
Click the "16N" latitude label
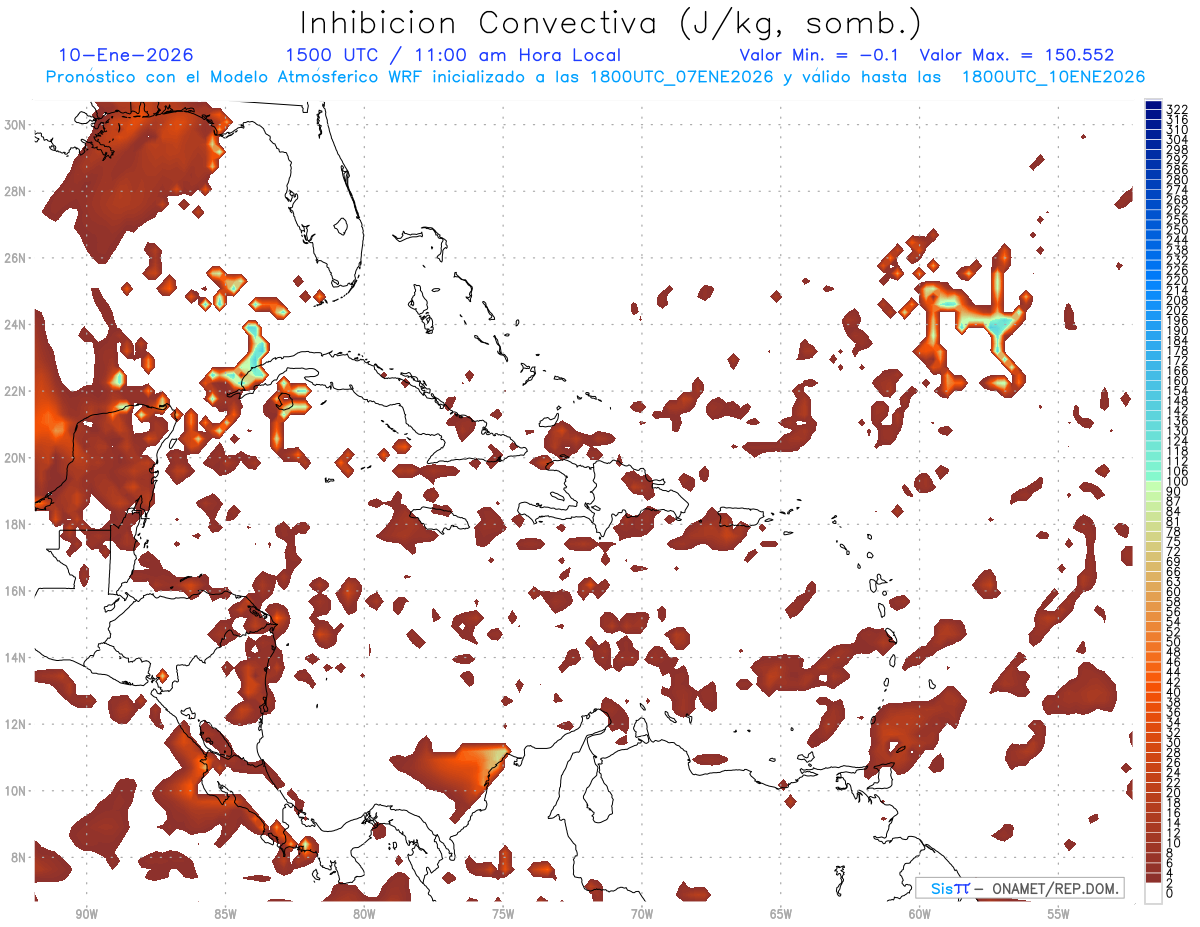coord(16,591)
